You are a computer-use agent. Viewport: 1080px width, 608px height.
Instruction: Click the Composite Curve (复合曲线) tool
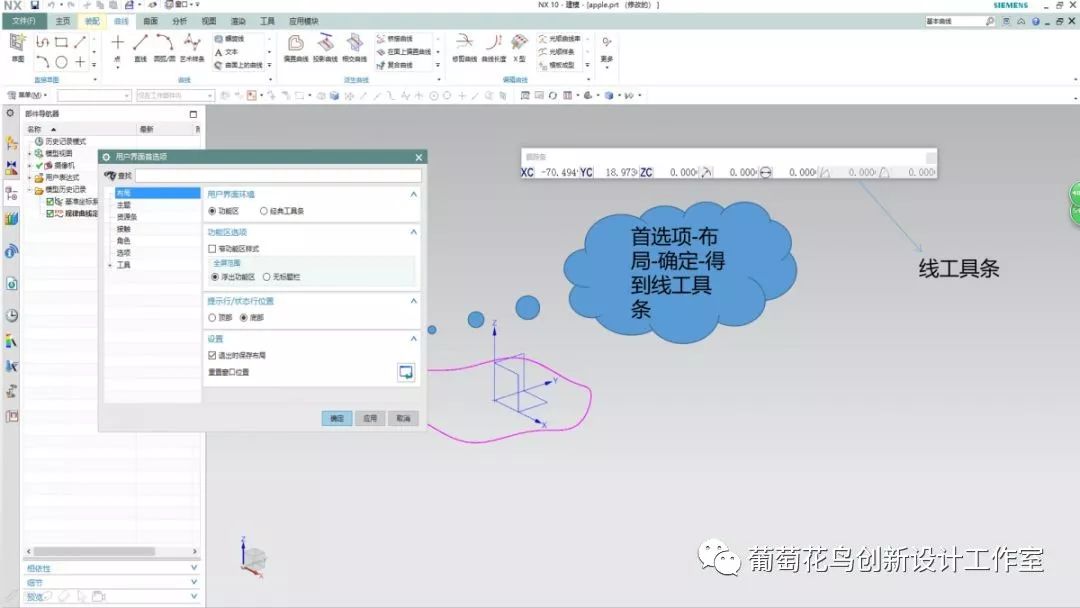click(395, 65)
